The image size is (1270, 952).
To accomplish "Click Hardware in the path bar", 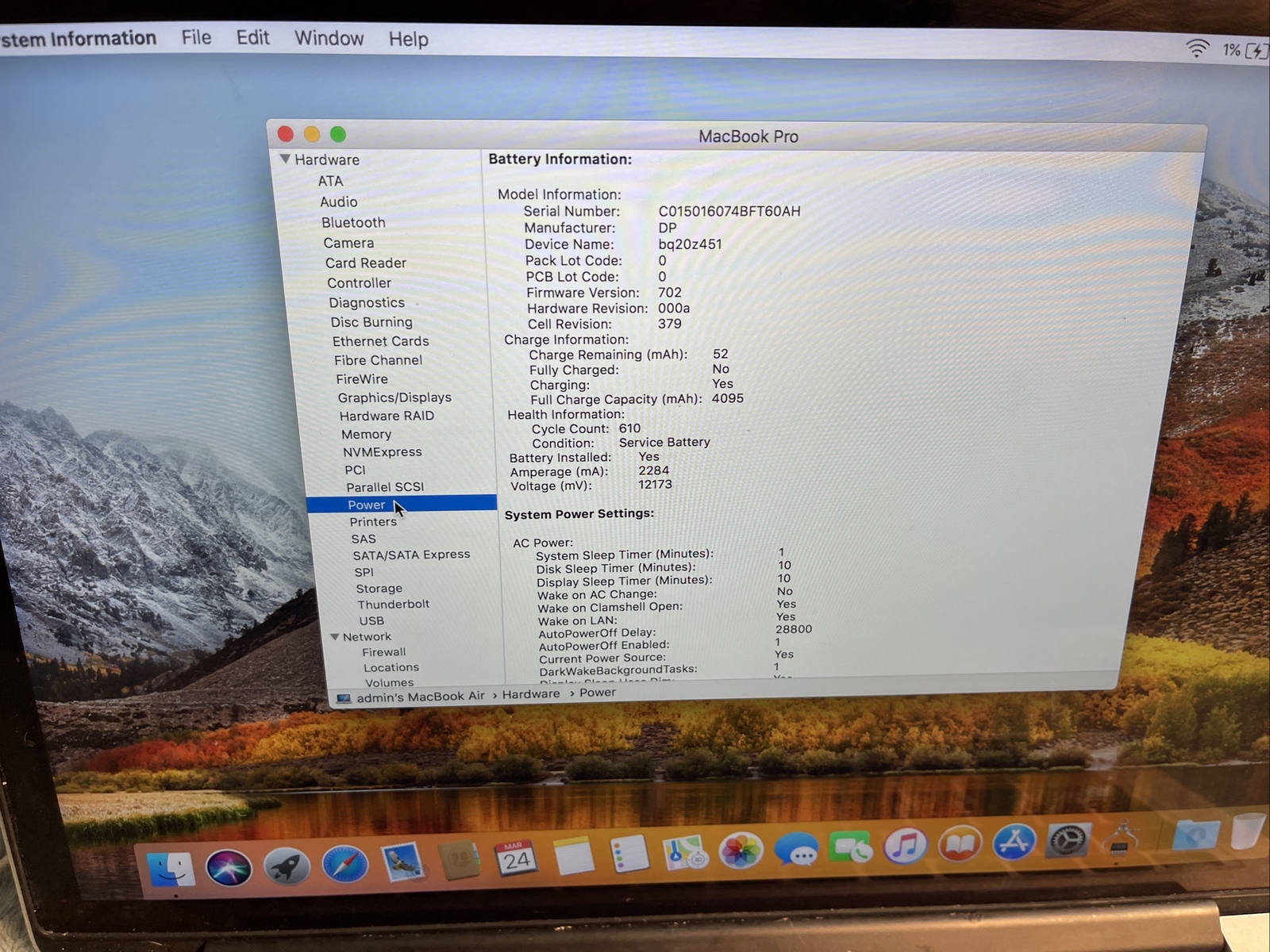I will [x=530, y=694].
